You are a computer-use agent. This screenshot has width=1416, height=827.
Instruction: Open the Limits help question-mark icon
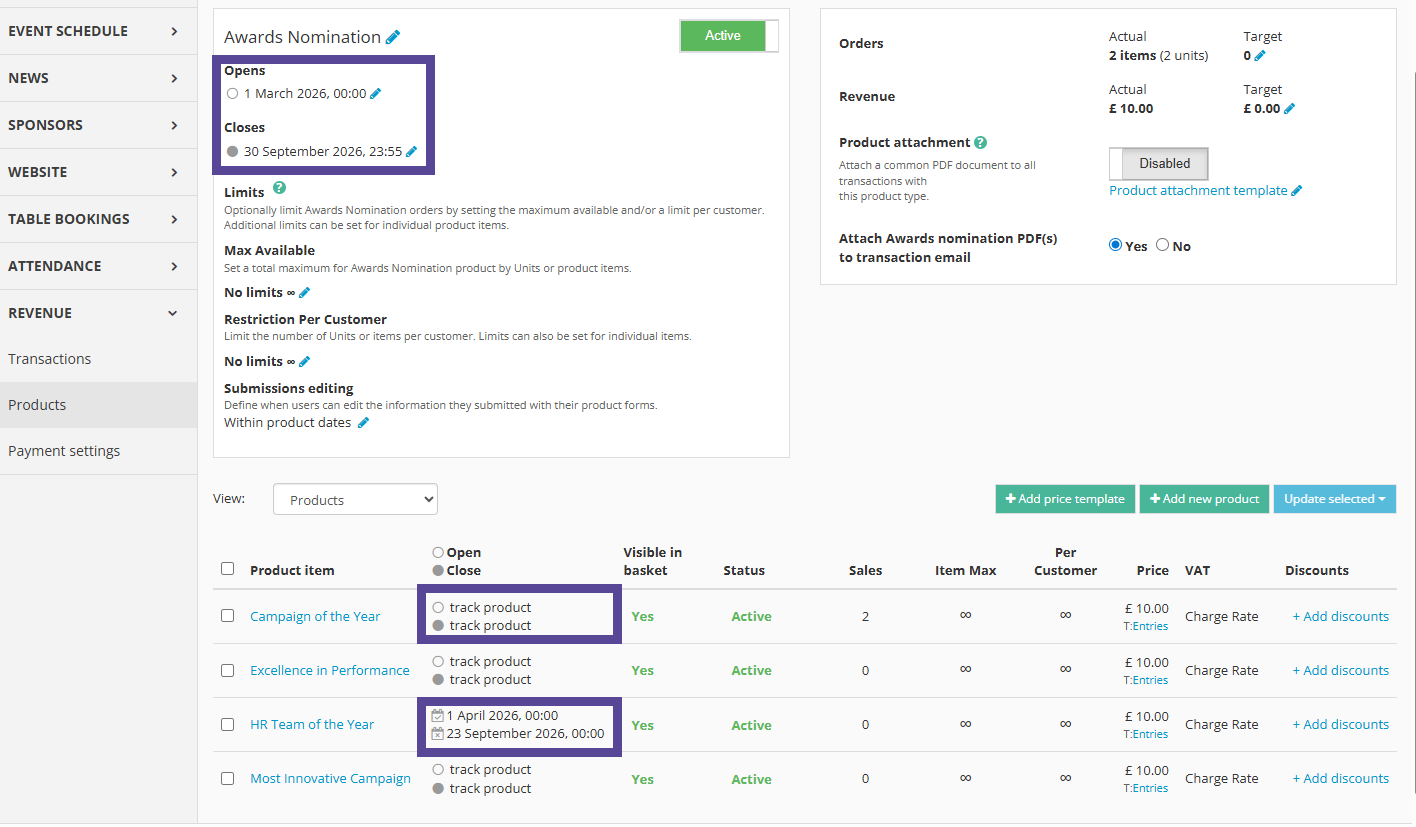[279, 188]
